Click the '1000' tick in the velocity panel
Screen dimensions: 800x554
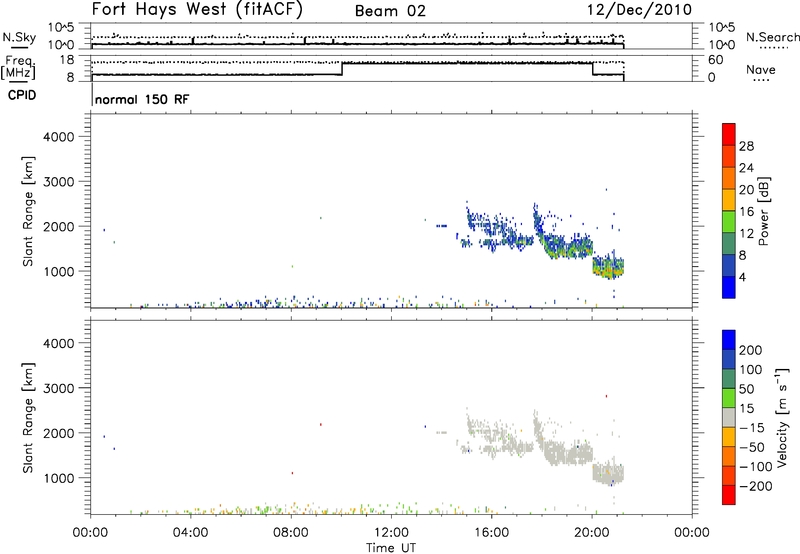59,478
